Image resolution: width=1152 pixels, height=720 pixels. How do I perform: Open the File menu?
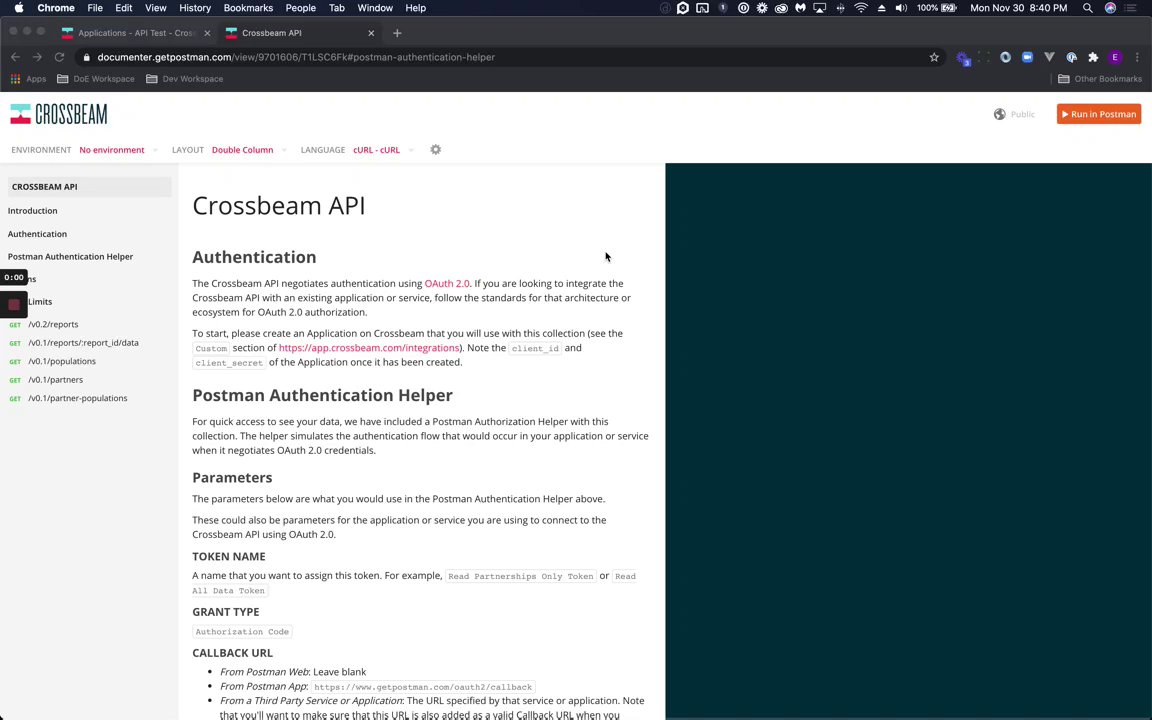click(95, 8)
